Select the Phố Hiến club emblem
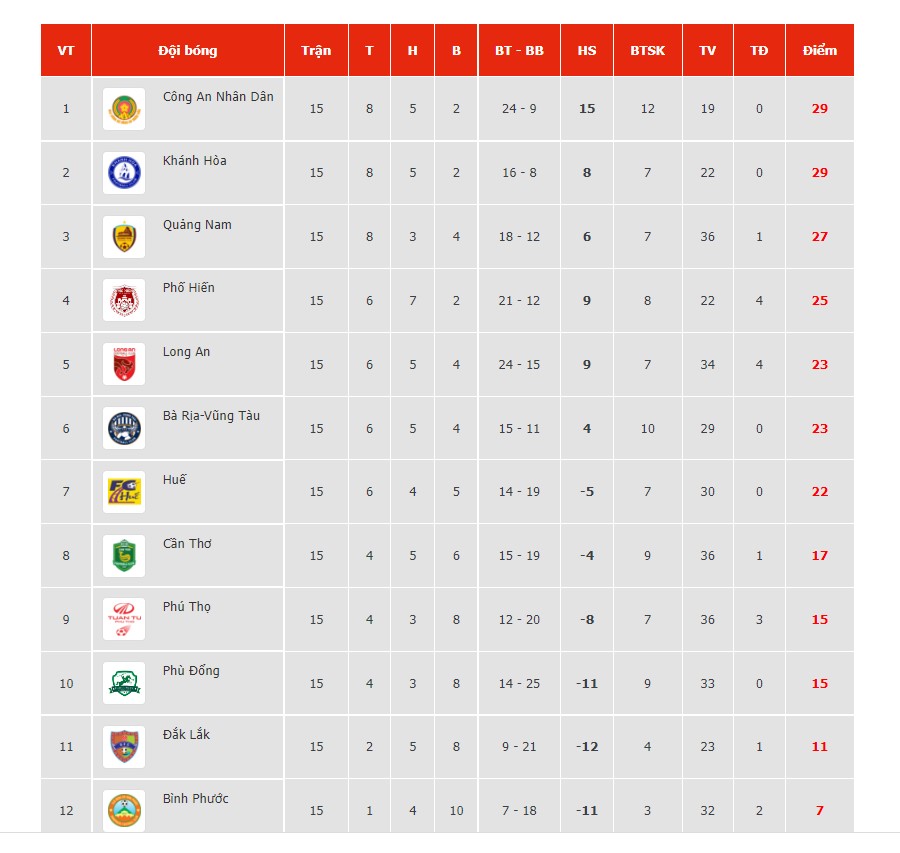Viewport: 900px width, 853px height. coord(124,300)
